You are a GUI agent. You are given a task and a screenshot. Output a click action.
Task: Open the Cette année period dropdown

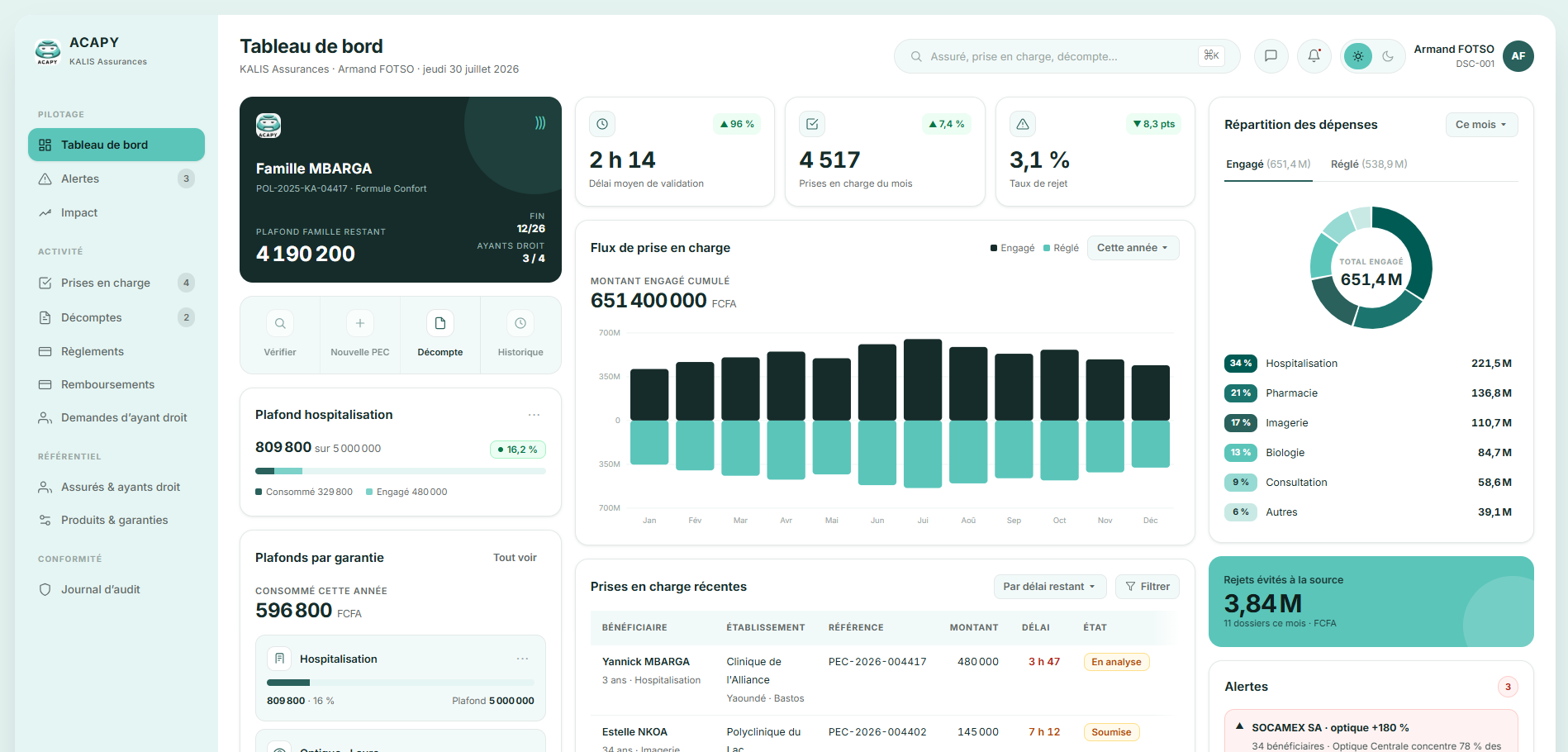[x=1133, y=248]
